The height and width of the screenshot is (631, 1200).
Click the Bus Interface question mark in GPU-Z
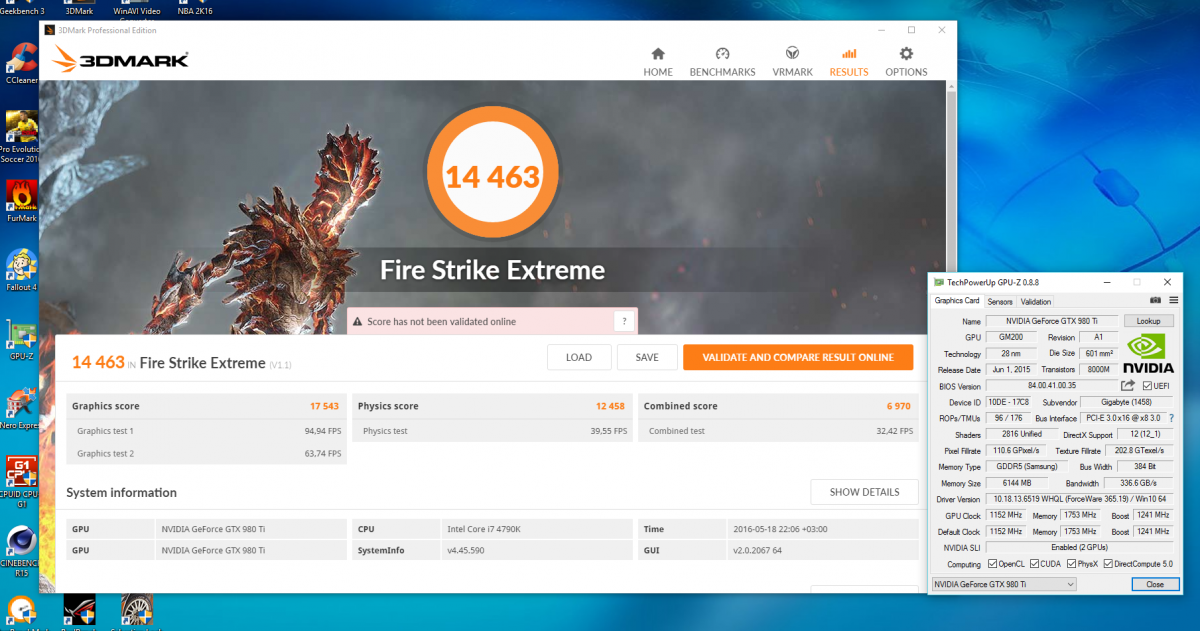[x=1170, y=418]
